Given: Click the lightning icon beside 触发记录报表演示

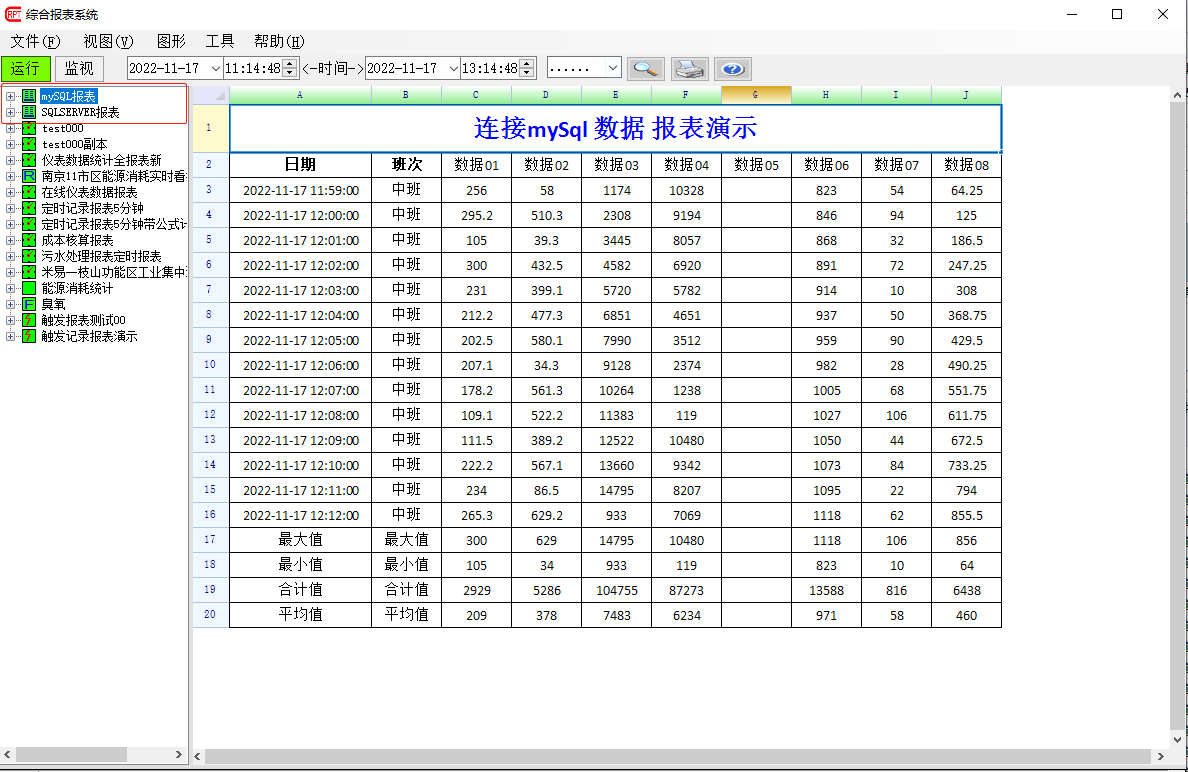Looking at the screenshot, I should click(29, 336).
